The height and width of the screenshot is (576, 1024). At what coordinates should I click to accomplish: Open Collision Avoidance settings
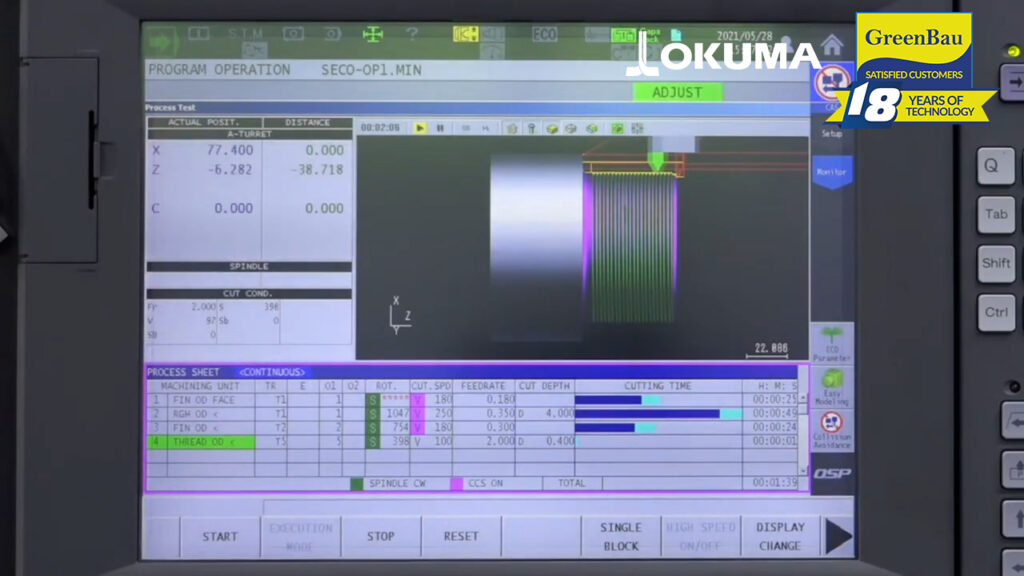(832, 429)
